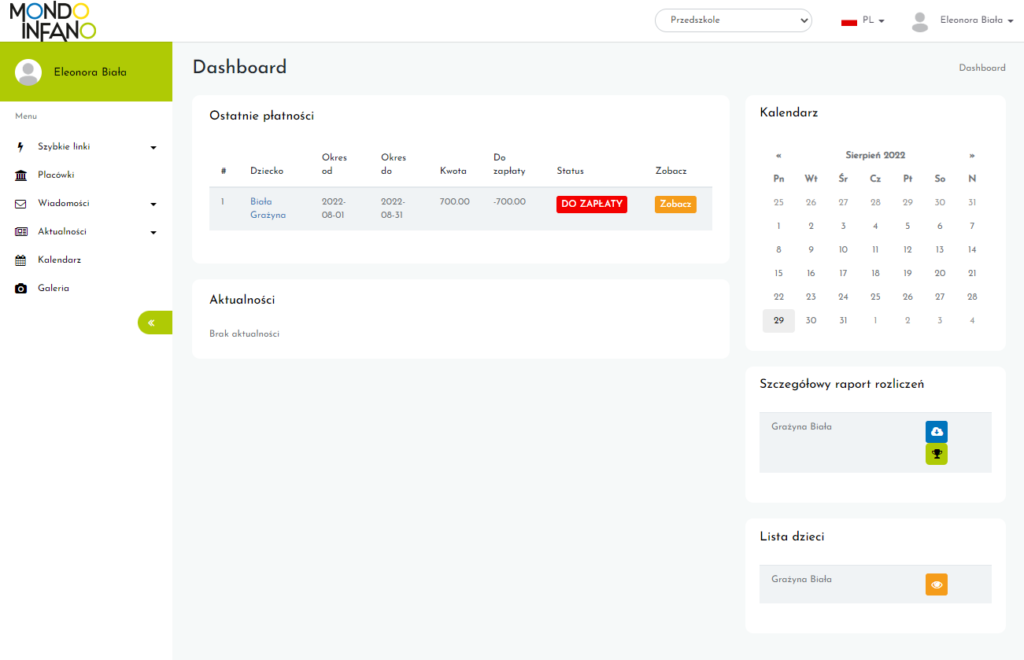Expand the Szybkie linki submenu arrow
The height and width of the screenshot is (660, 1024).
pyautogui.click(x=153, y=148)
